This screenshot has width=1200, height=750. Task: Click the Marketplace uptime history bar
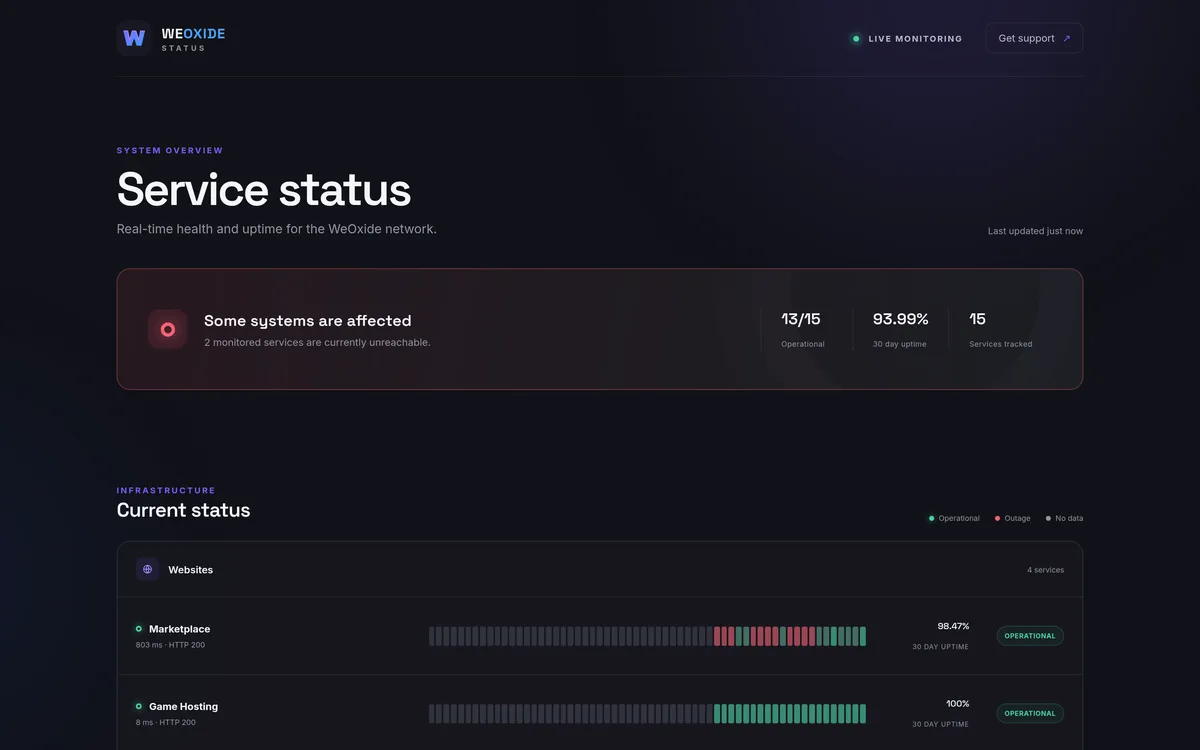click(x=648, y=636)
